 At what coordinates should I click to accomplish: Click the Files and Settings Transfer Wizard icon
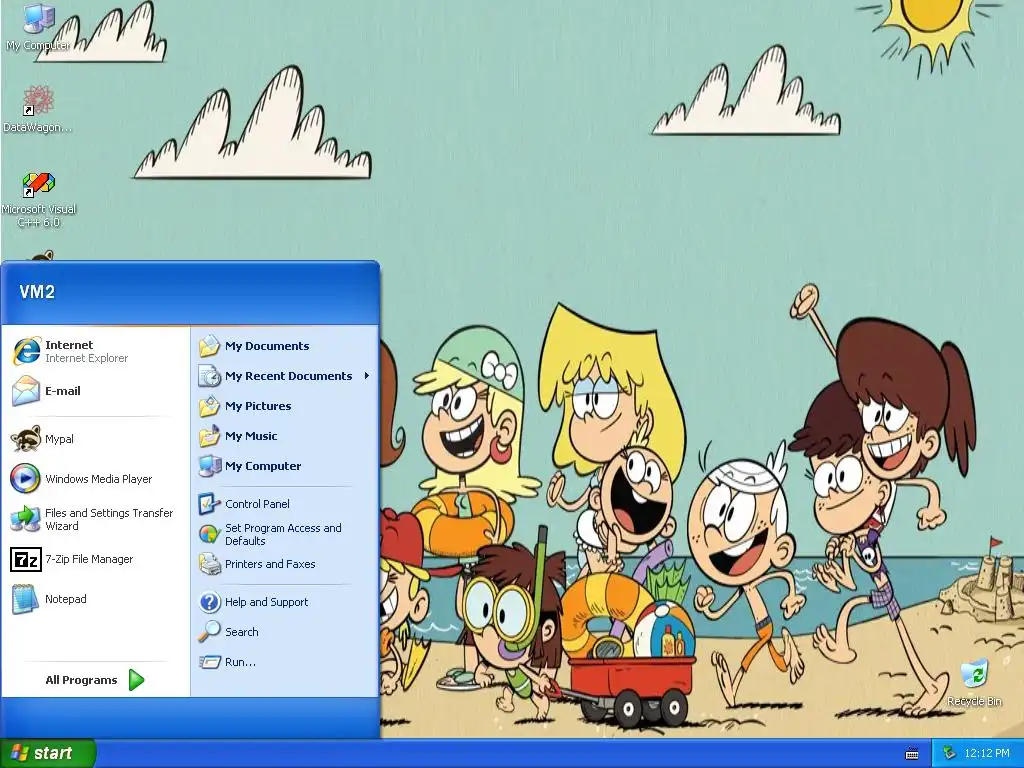tap(25, 519)
